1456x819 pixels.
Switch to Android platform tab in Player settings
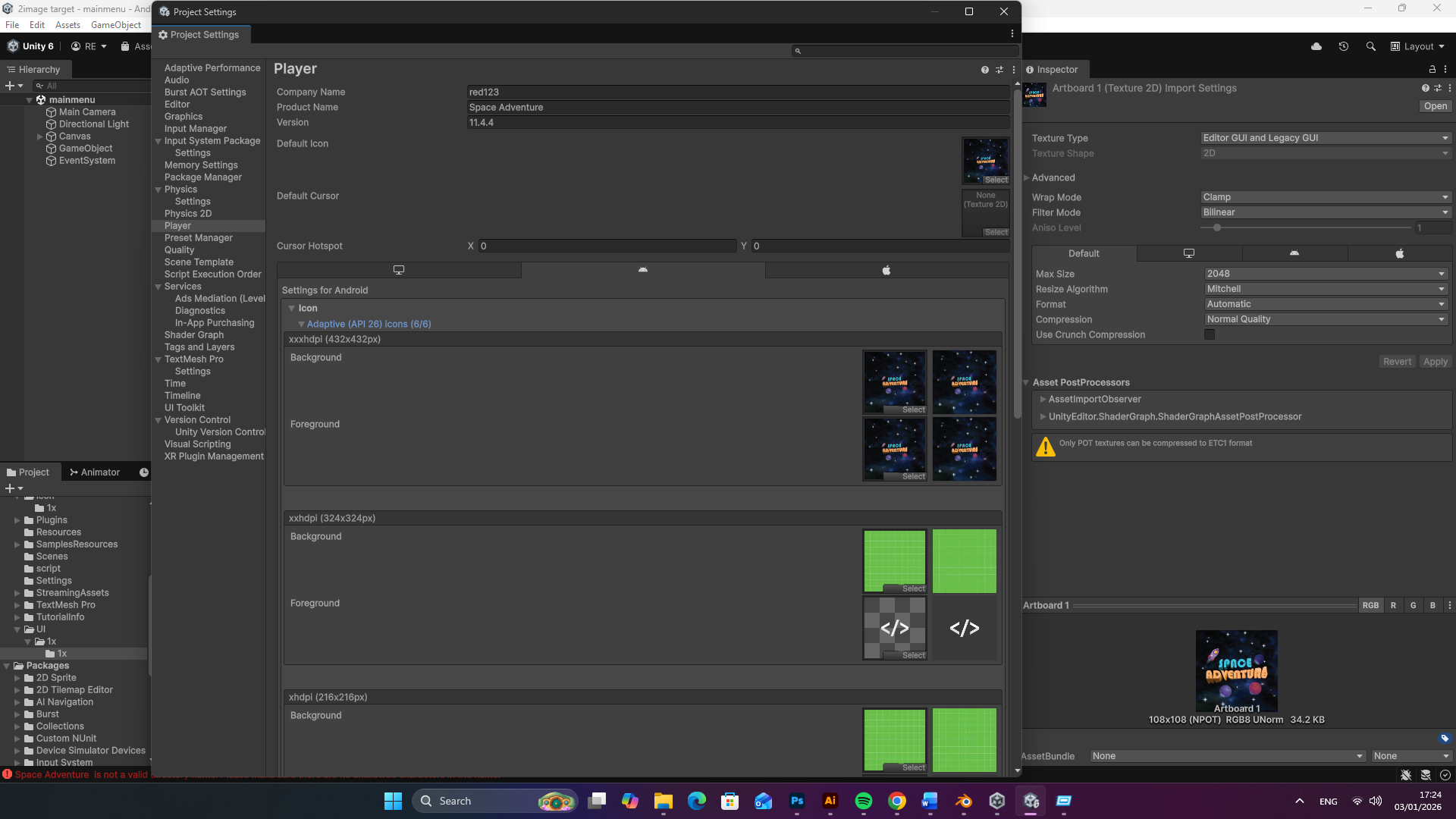(642, 270)
